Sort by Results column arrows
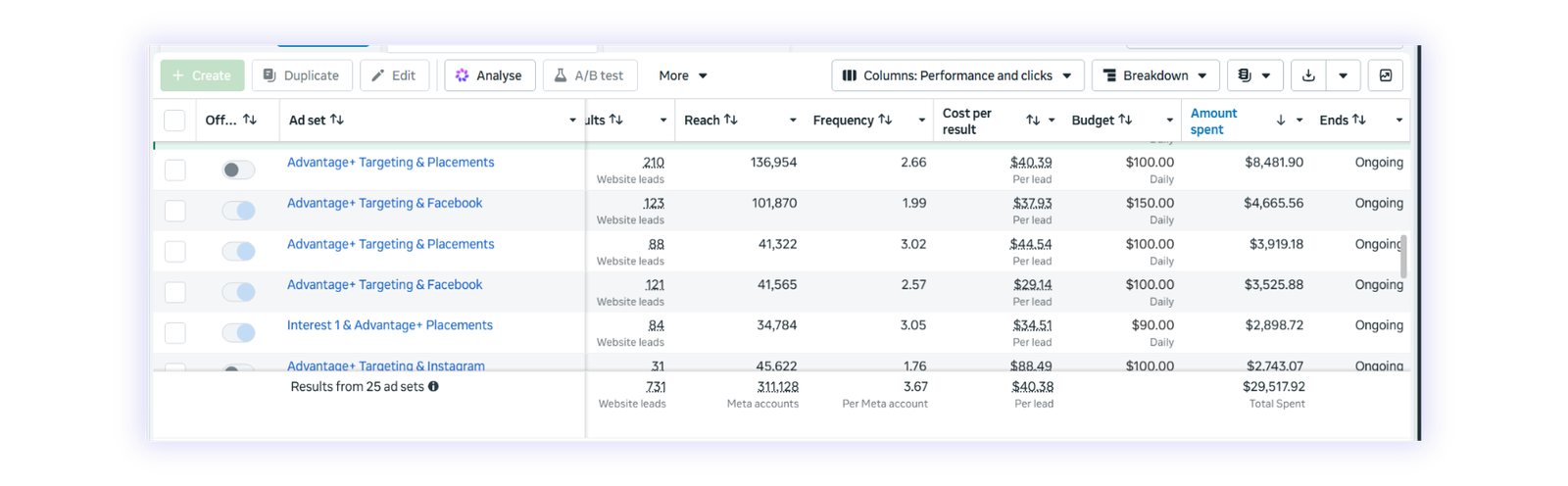This screenshot has width=1568, height=486. (616, 120)
